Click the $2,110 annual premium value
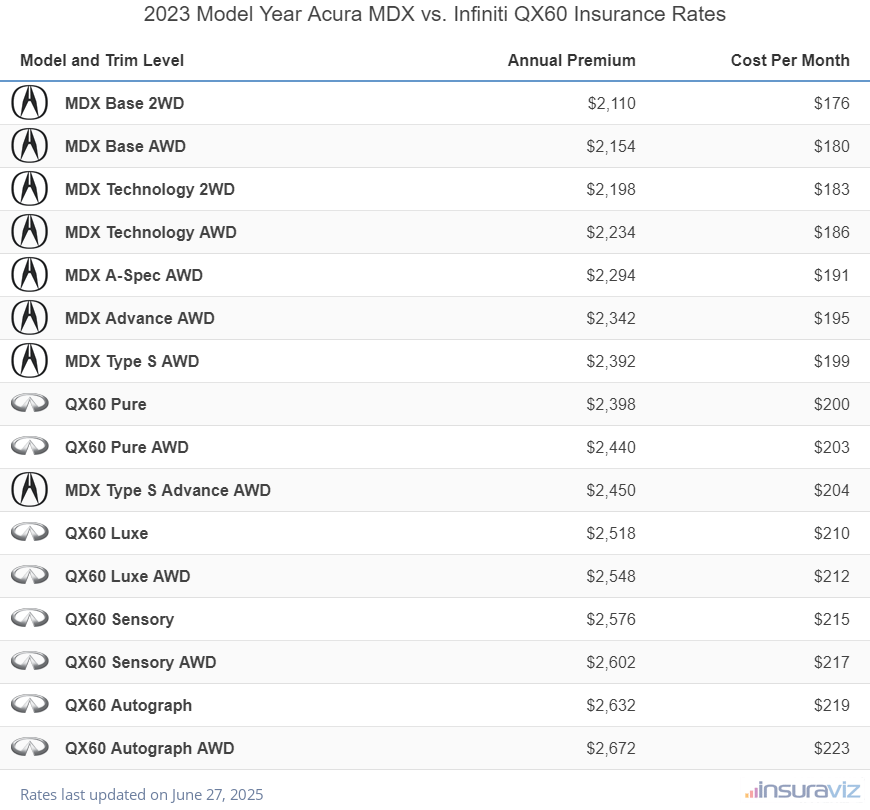 click(611, 103)
